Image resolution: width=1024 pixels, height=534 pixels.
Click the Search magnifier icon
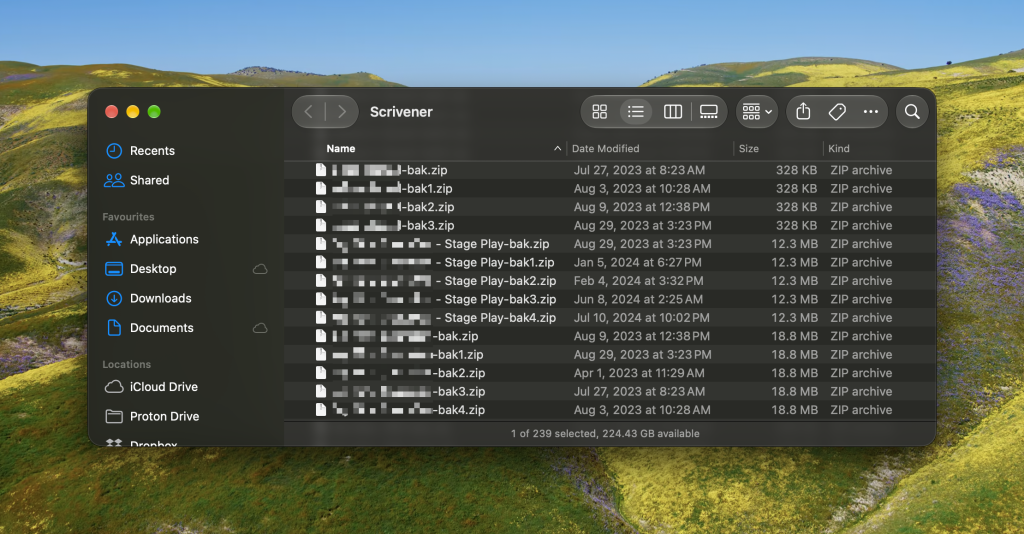[x=912, y=112]
